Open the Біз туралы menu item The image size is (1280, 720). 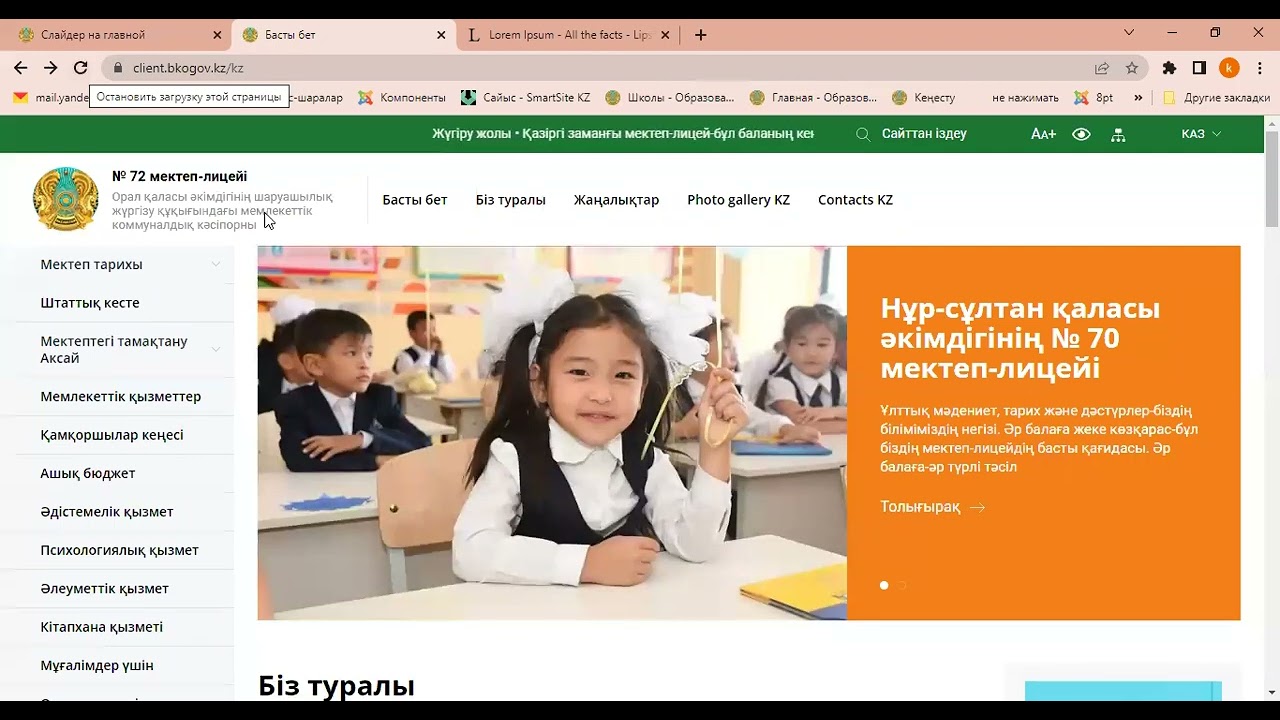511,200
